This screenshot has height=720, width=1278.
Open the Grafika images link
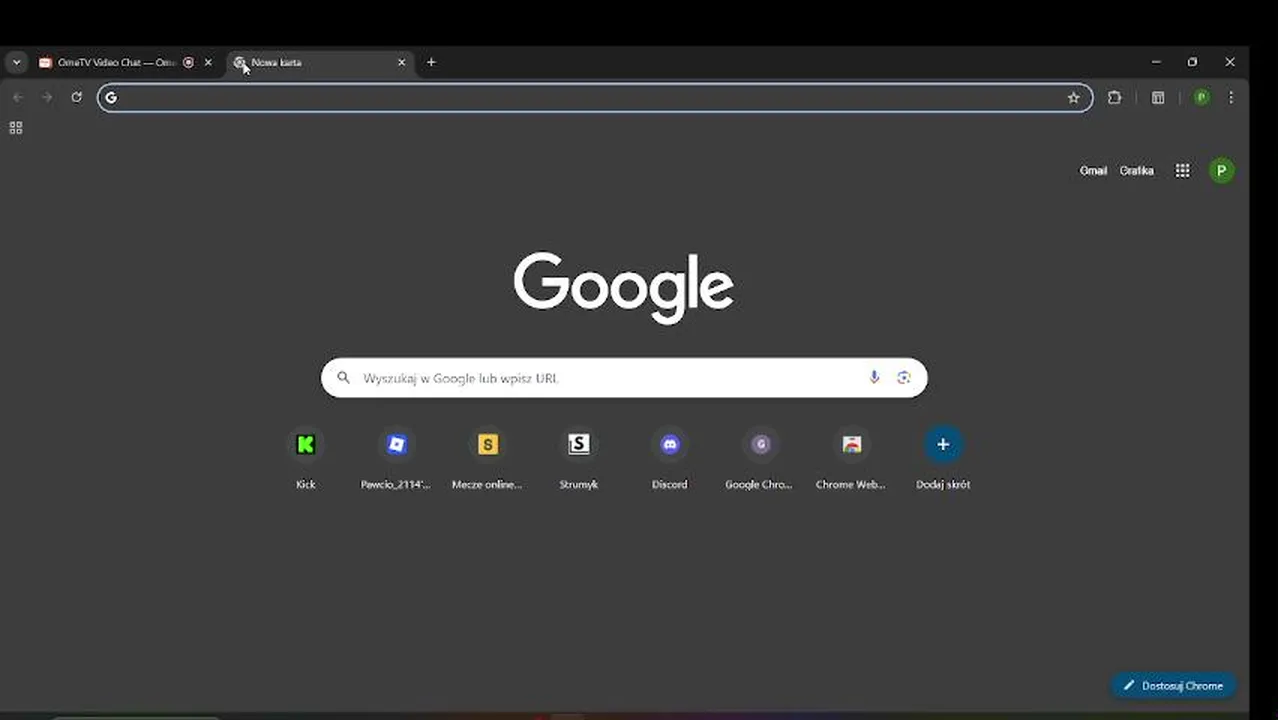[1136, 171]
